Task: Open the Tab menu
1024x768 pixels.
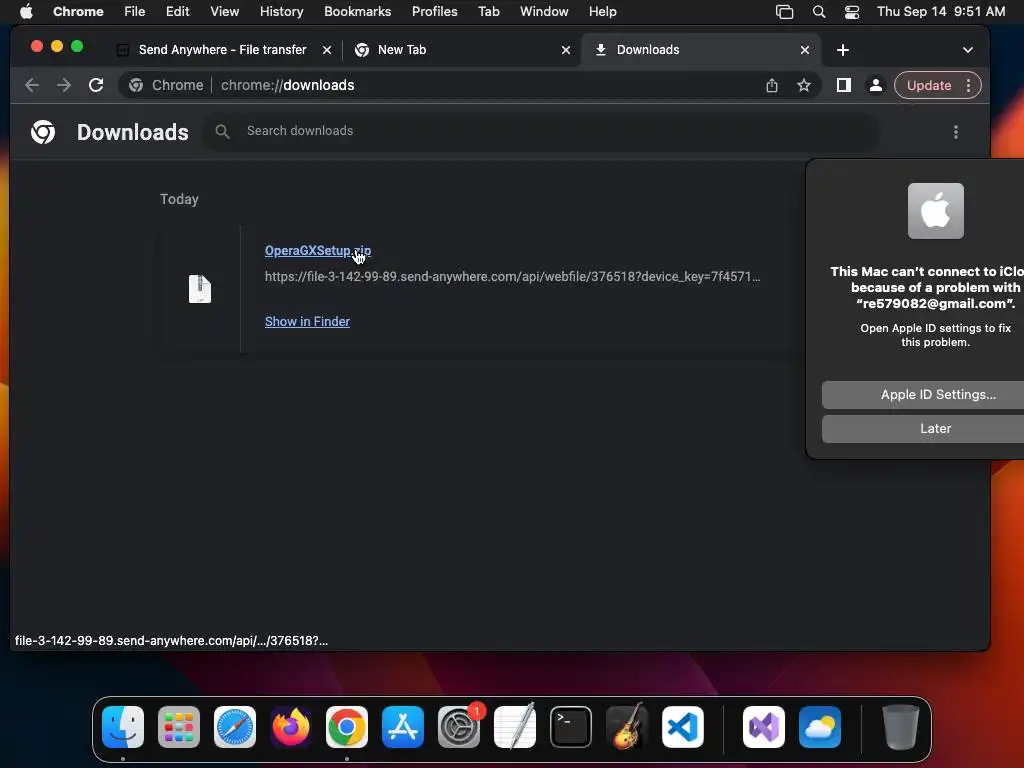Action: [x=488, y=12]
